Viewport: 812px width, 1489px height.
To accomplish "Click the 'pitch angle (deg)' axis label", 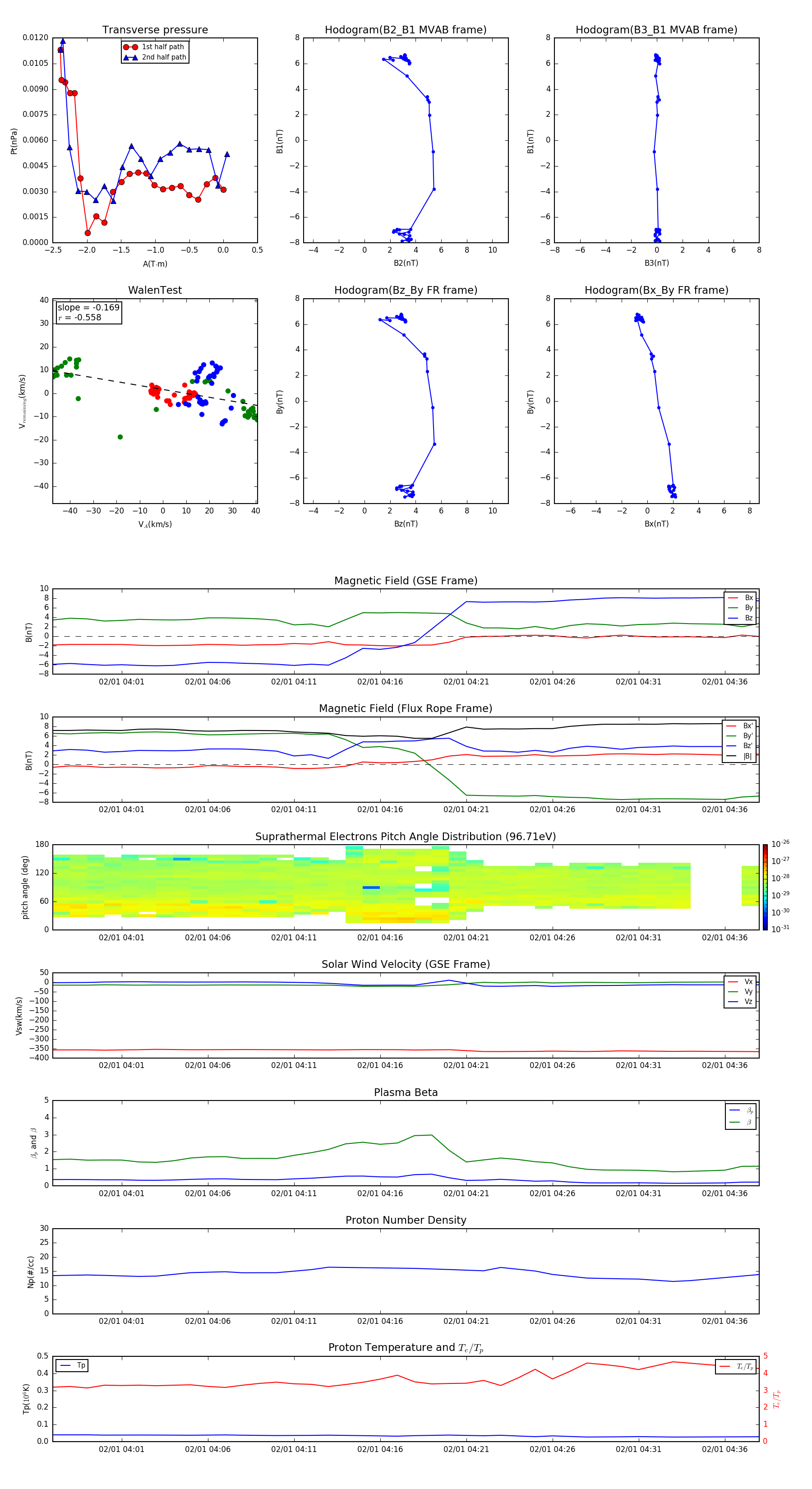I will (x=25, y=887).
